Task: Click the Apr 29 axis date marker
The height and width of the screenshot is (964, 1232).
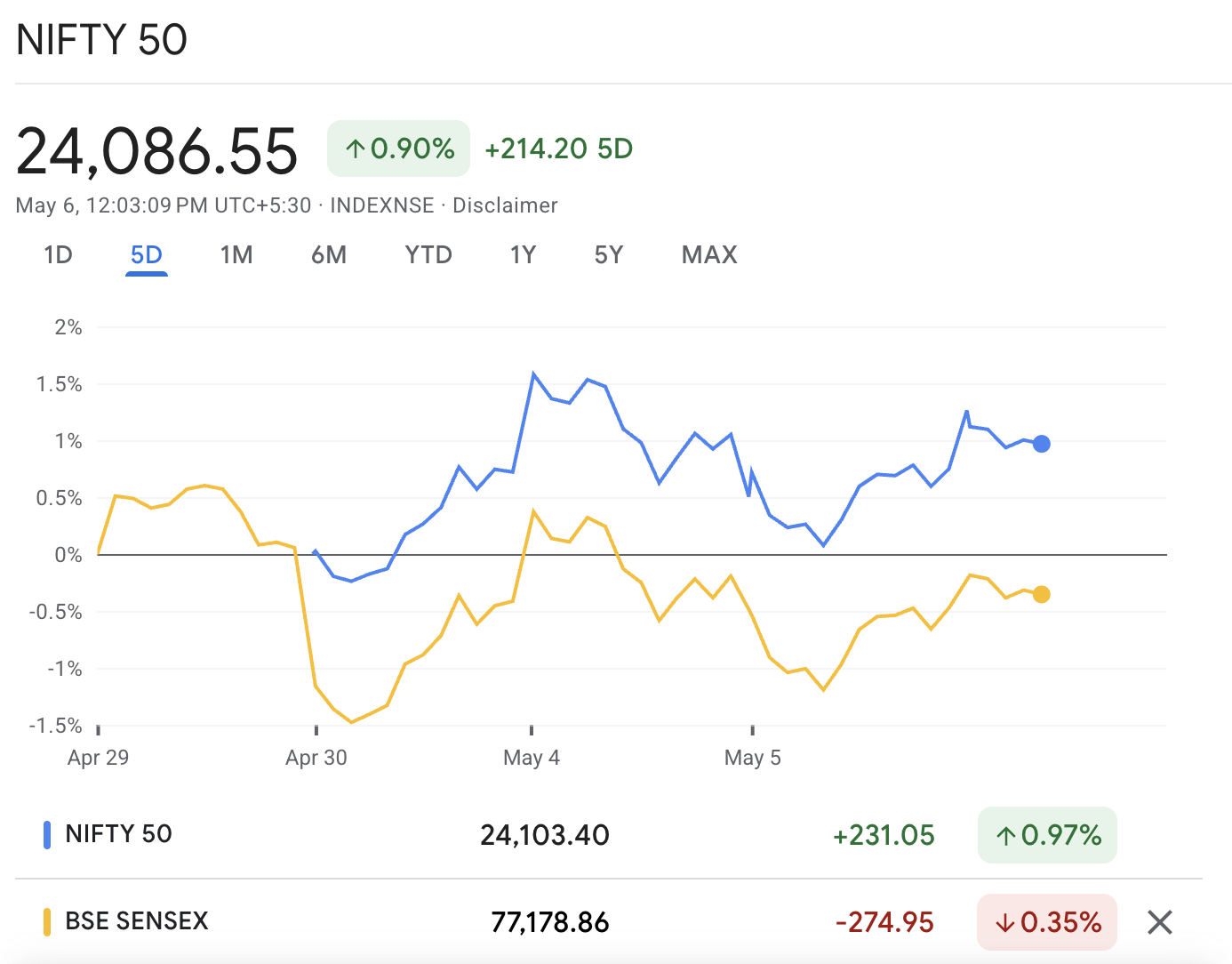Action: 98,758
